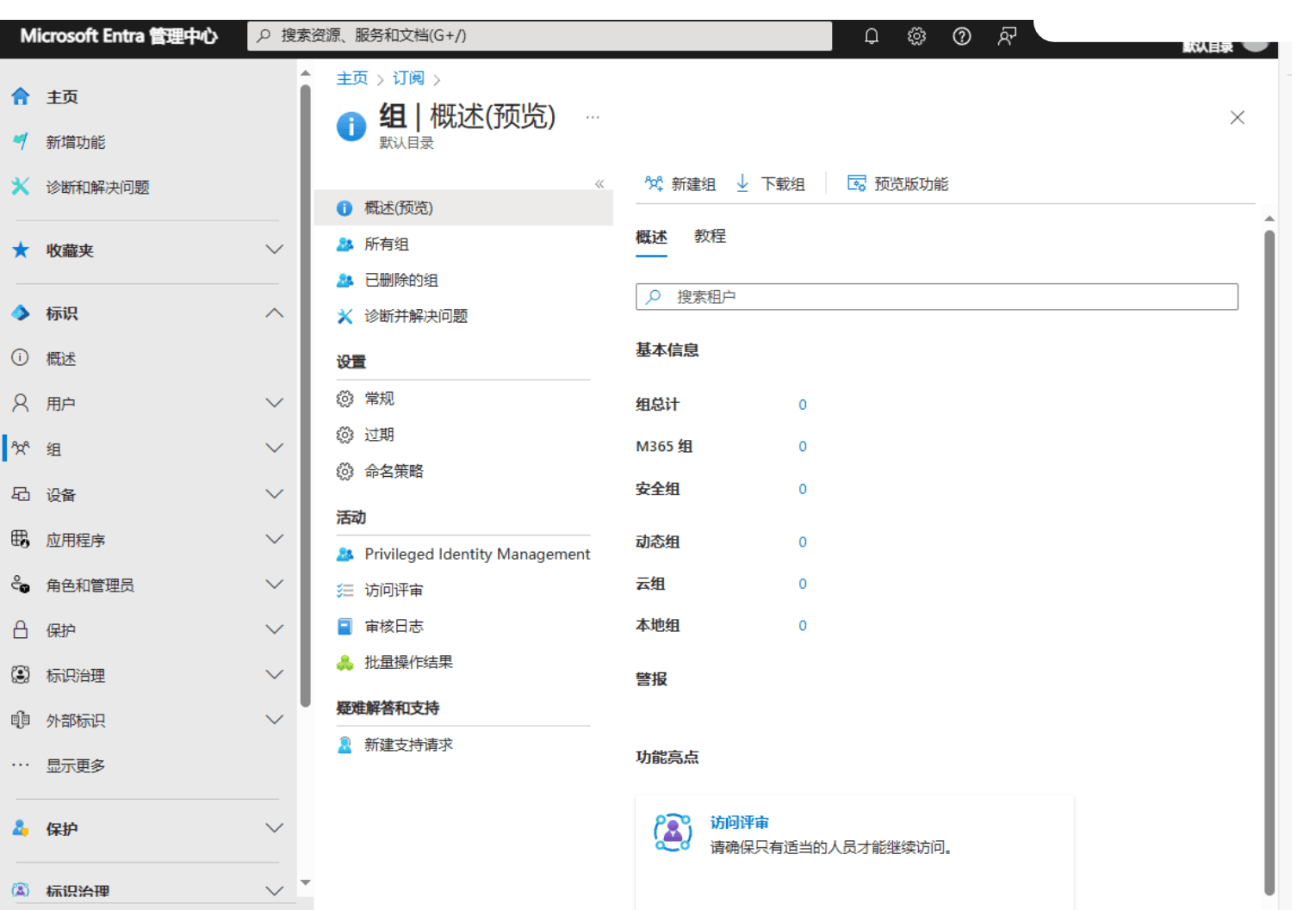The width and height of the screenshot is (1316, 910).
Task: Switch to the 概述 tab
Action: [x=651, y=237]
